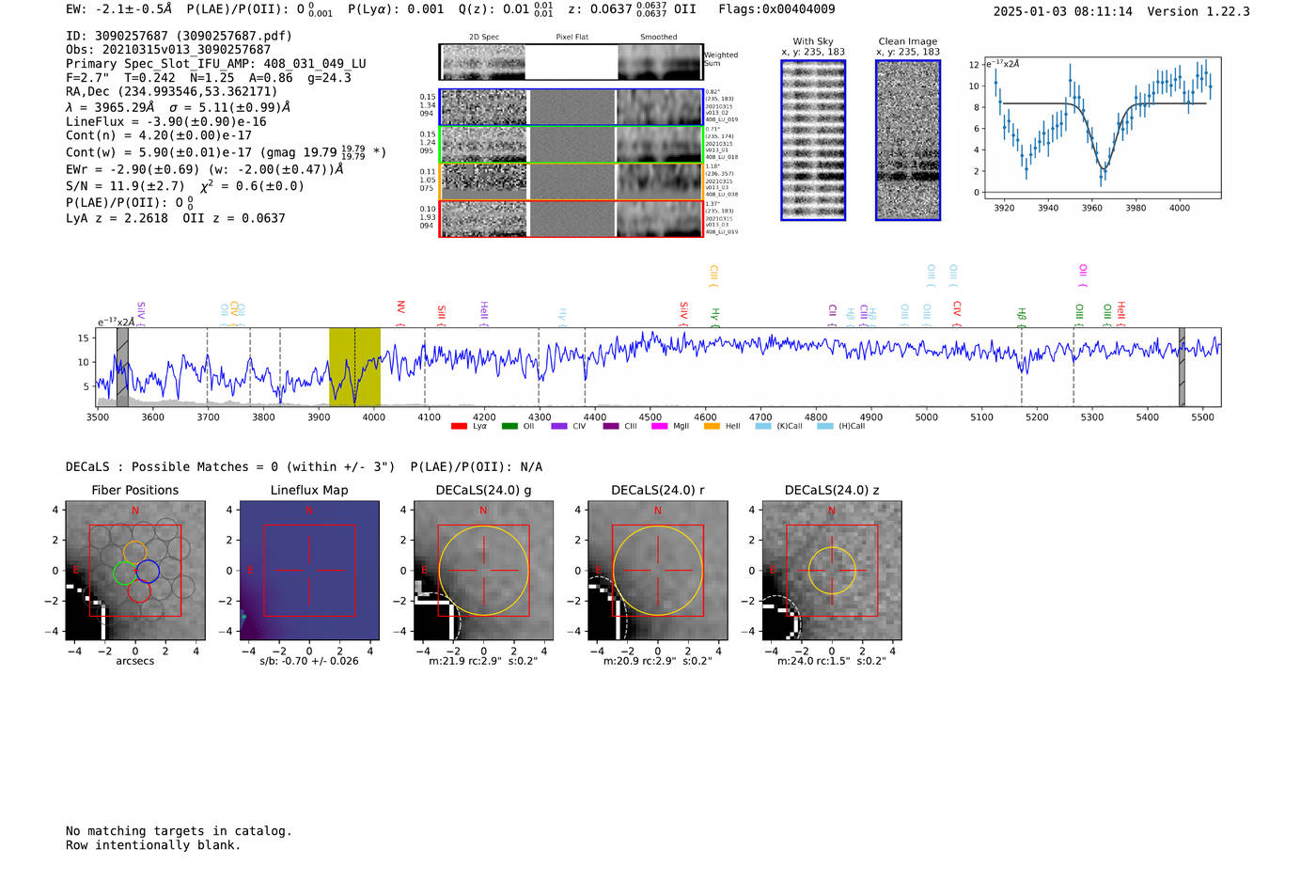Click the 'ID: 3090257687 (3090257687.pdf)' text

click(179, 36)
